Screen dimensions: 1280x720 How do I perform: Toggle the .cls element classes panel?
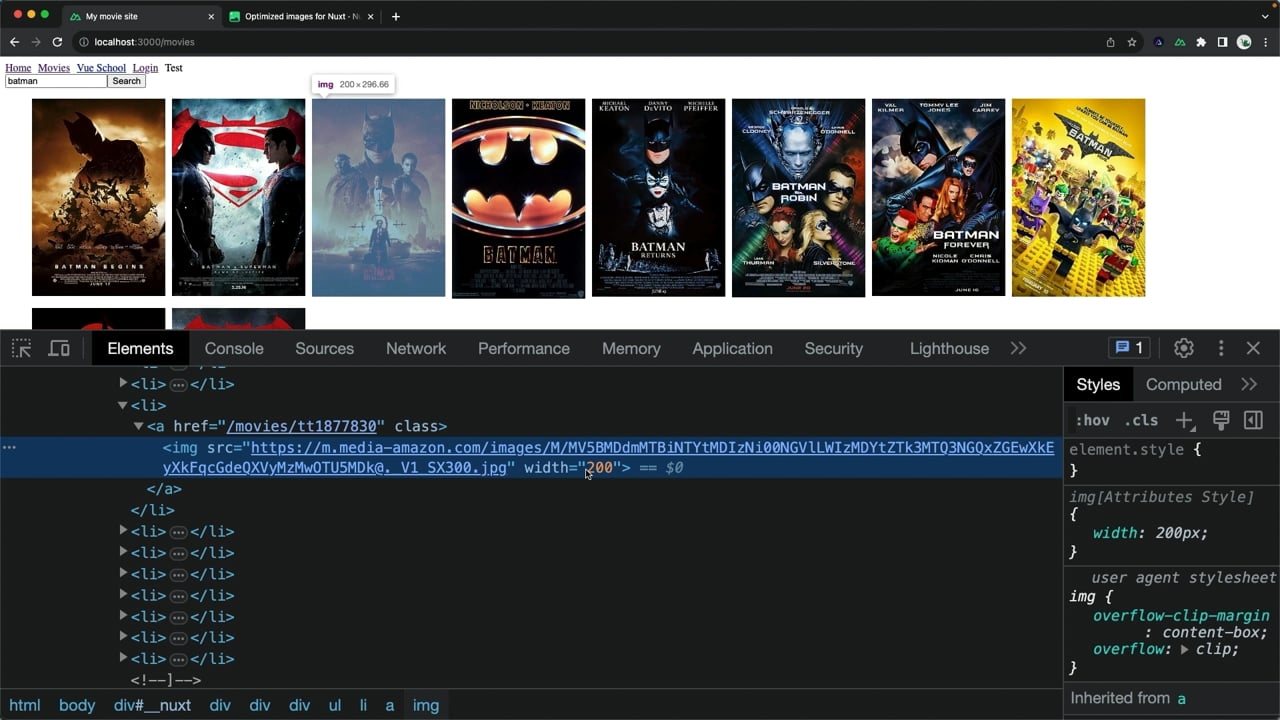click(1141, 420)
